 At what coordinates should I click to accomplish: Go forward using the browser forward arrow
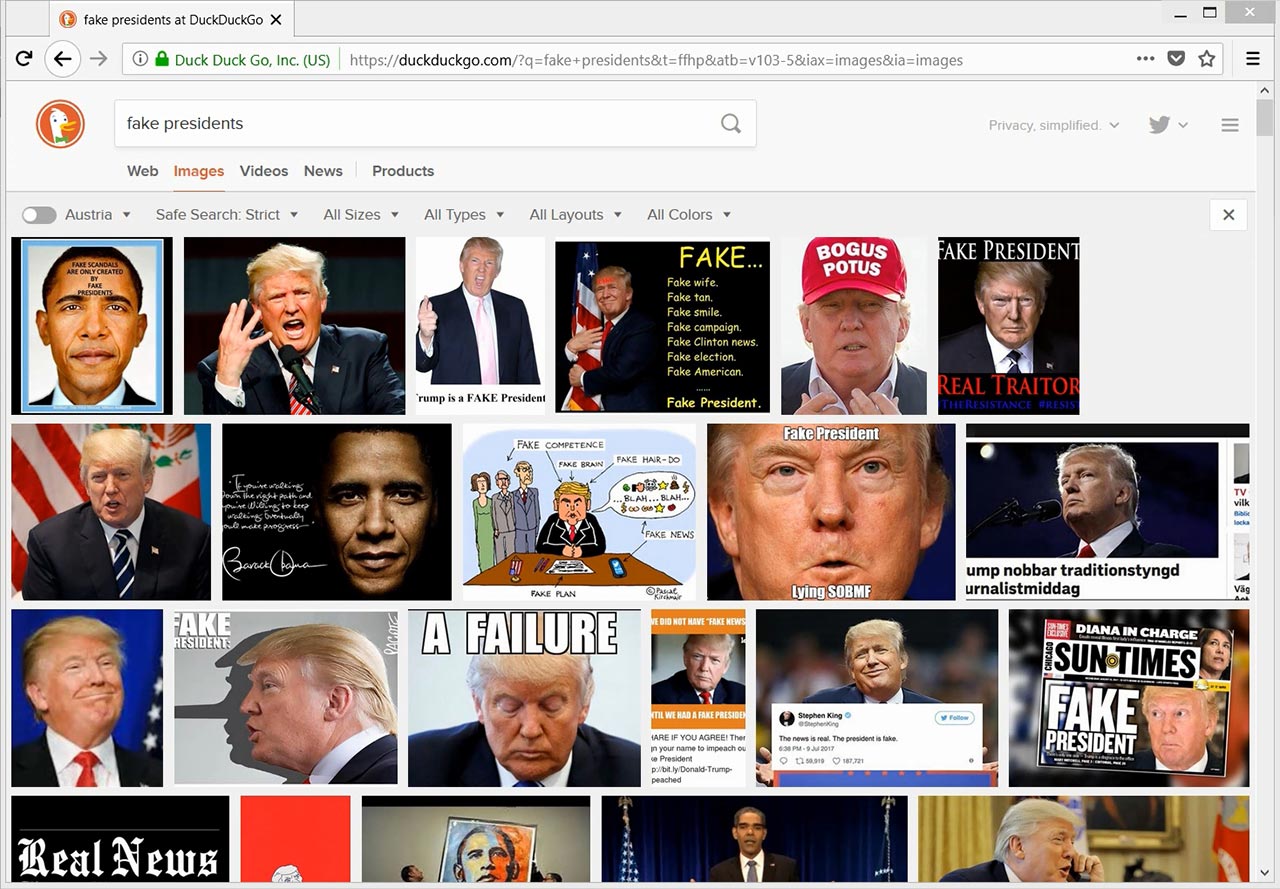pos(98,59)
